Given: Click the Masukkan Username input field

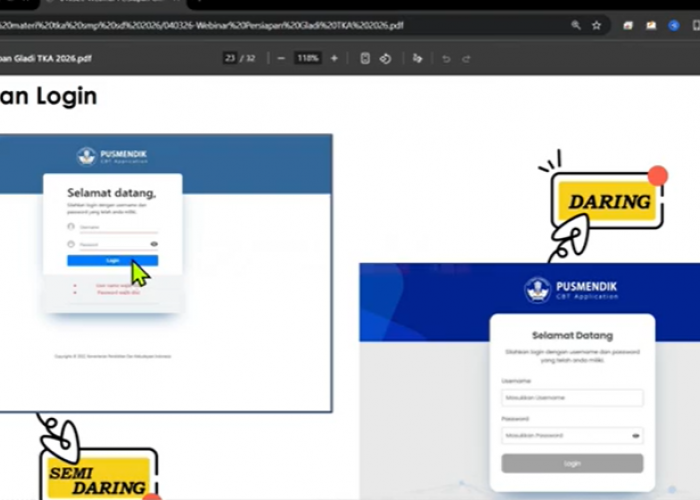Looking at the screenshot, I should [x=572, y=398].
